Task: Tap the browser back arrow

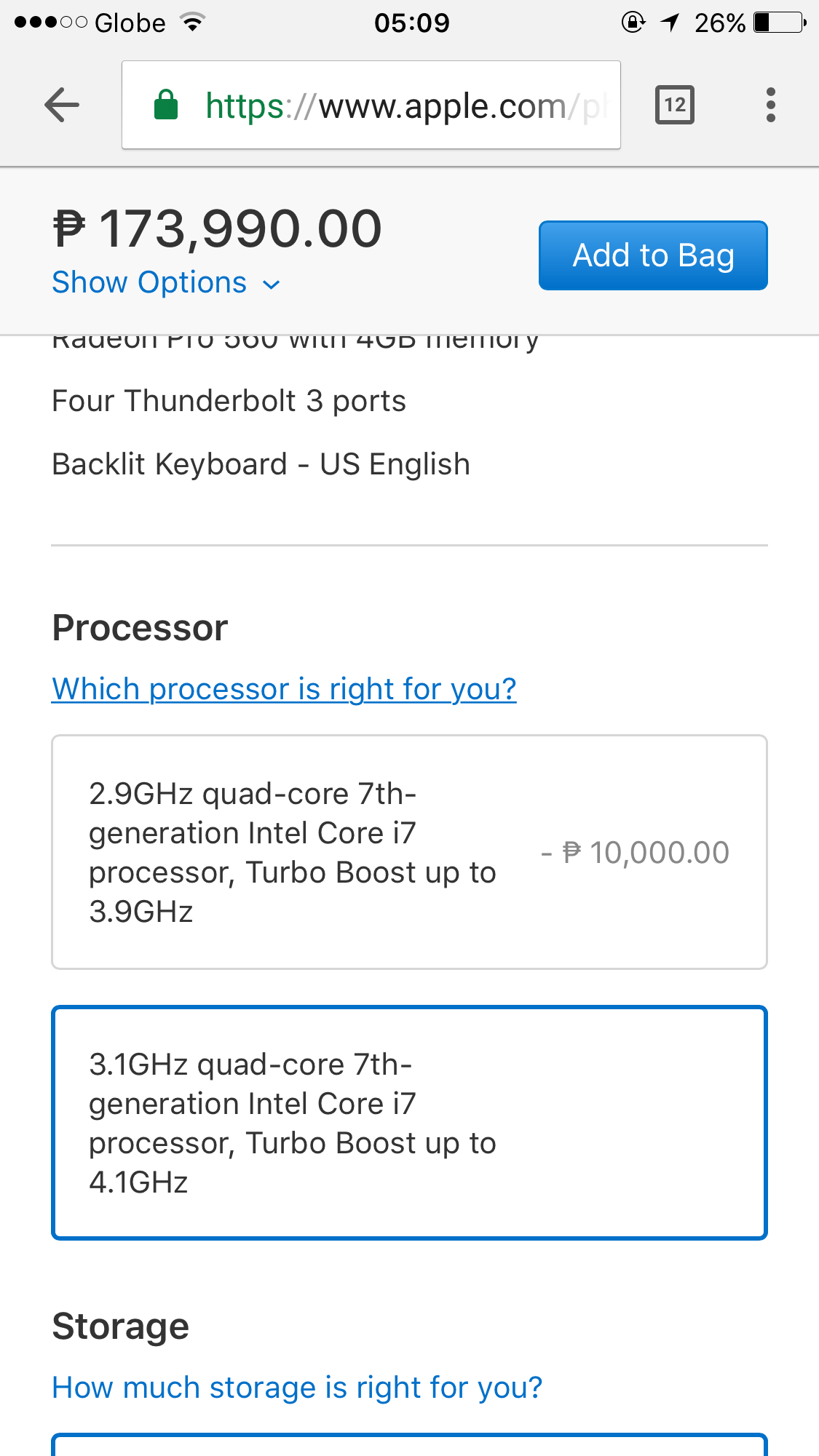Action: point(62,106)
